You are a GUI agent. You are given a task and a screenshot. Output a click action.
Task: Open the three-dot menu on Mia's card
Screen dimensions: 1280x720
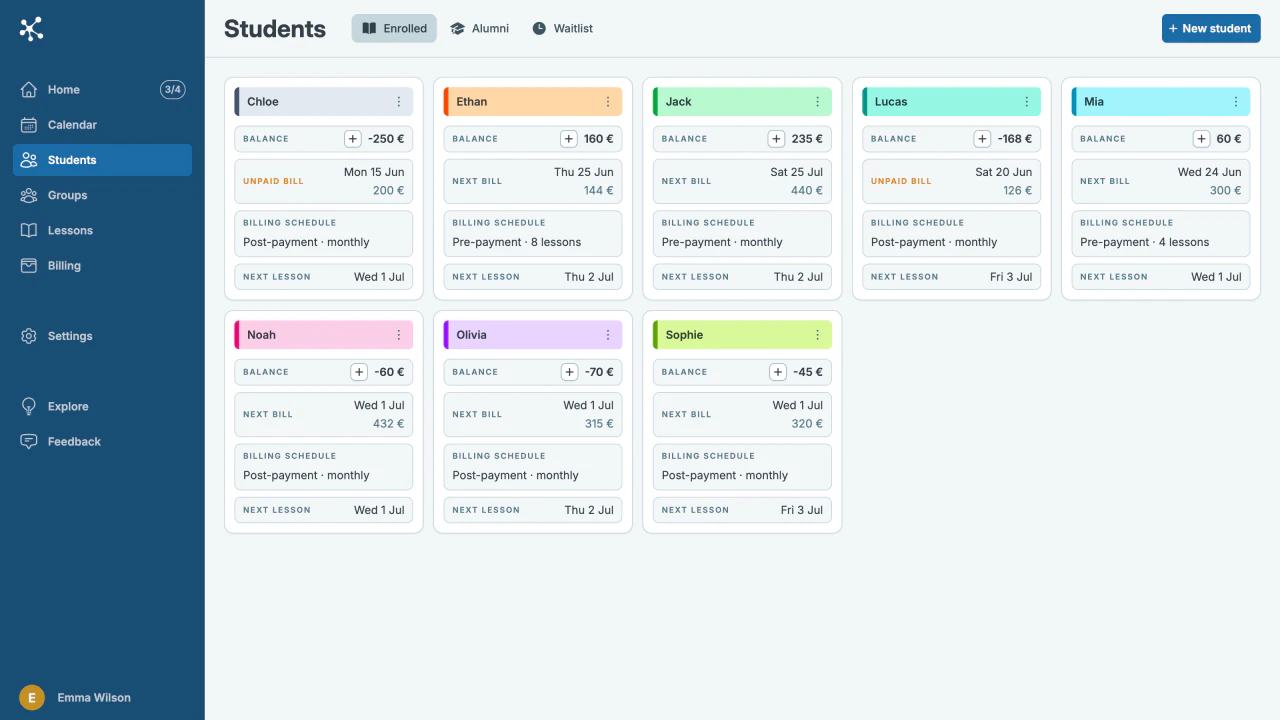(1236, 102)
